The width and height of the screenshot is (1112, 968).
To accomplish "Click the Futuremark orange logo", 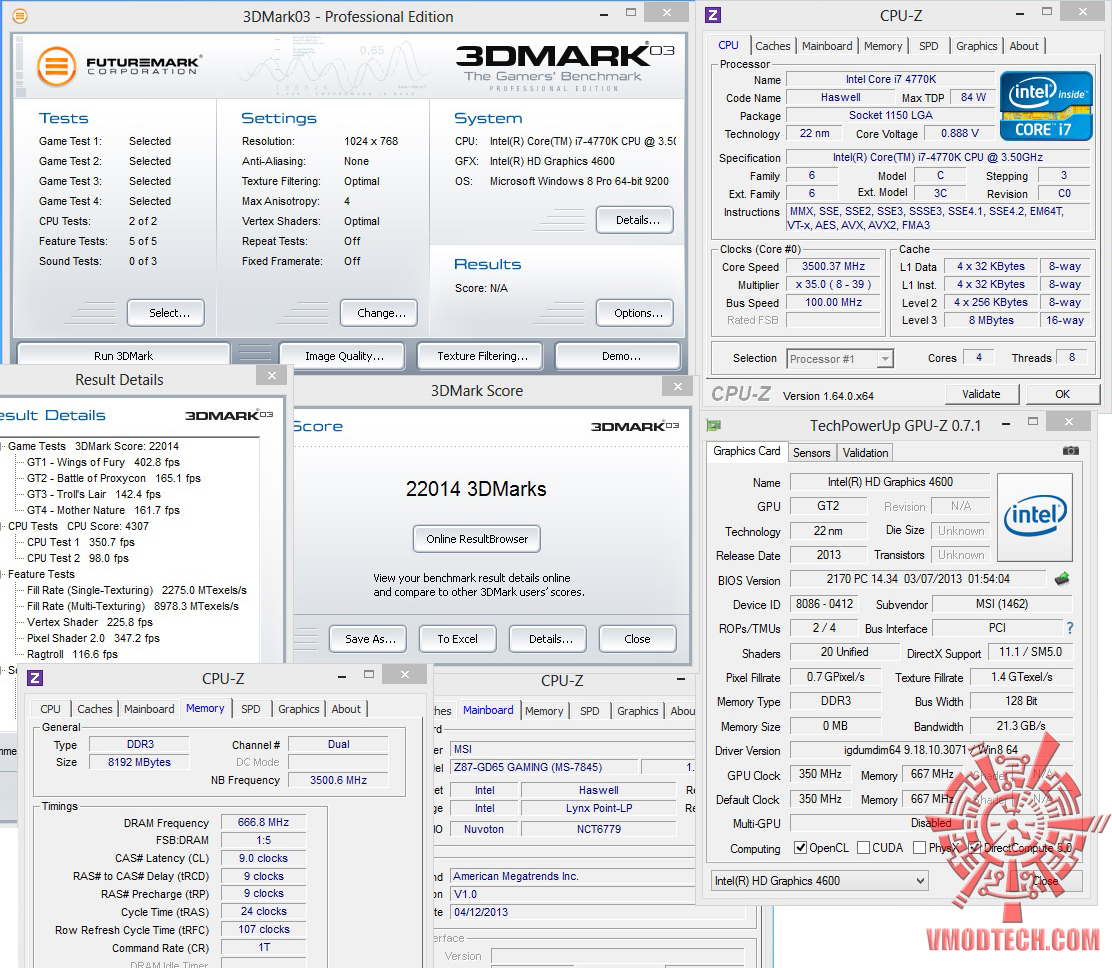I will [x=56, y=66].
